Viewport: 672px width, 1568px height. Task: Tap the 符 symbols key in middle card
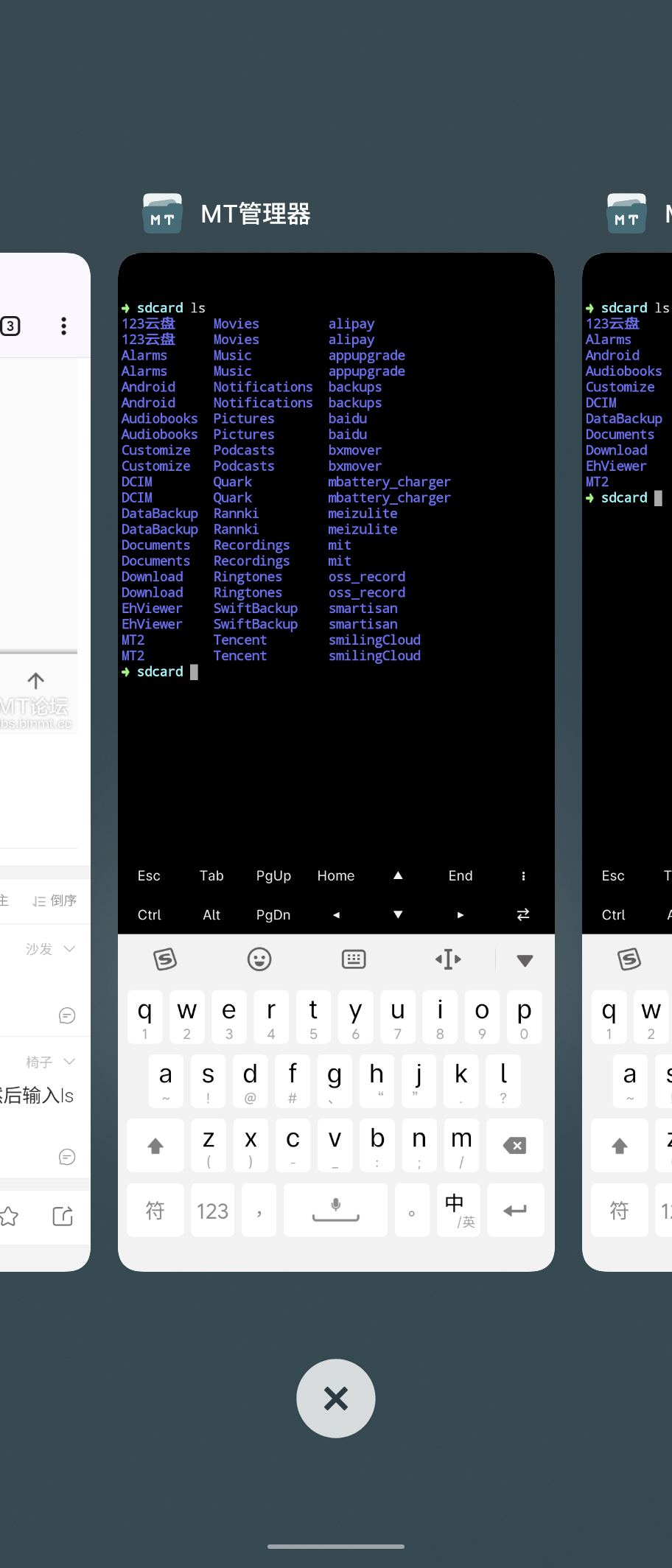click(x=155, y=1210)
